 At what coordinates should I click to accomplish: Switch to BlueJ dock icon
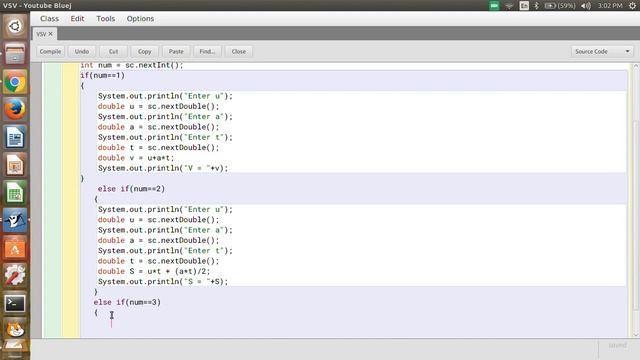click(15, 220)
